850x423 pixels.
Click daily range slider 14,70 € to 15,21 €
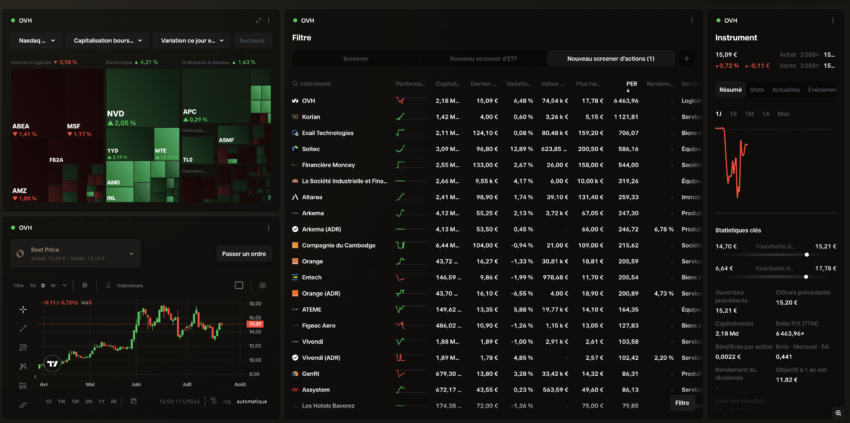click(776, 254)
